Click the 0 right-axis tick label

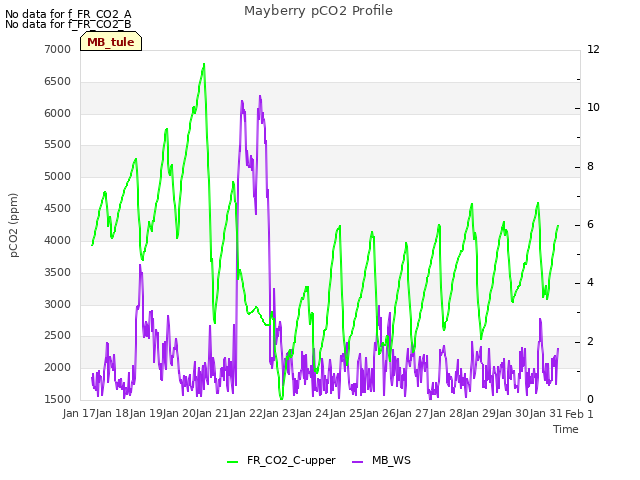pyautogui.click(x=590, y=399)
